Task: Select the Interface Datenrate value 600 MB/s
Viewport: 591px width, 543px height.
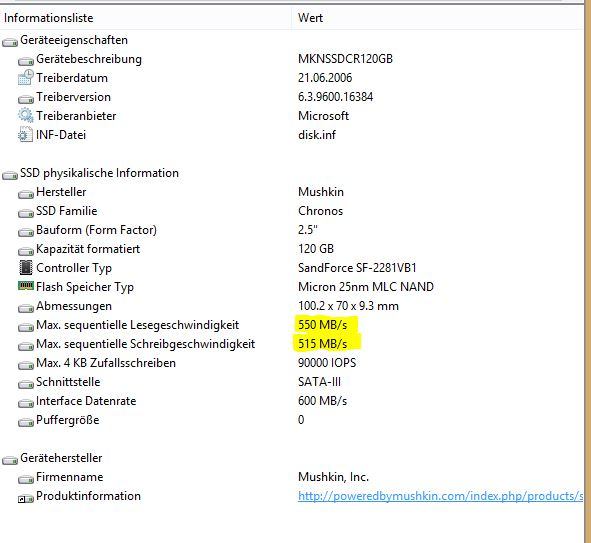Action: click(x=323, y=401)
